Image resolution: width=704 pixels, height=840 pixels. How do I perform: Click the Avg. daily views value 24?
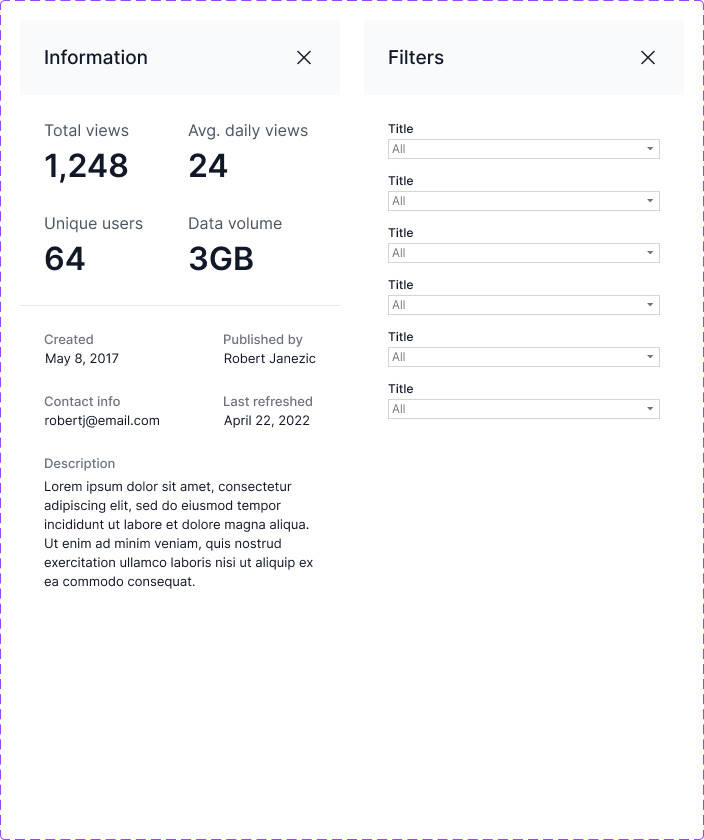(x=208, y=166)
